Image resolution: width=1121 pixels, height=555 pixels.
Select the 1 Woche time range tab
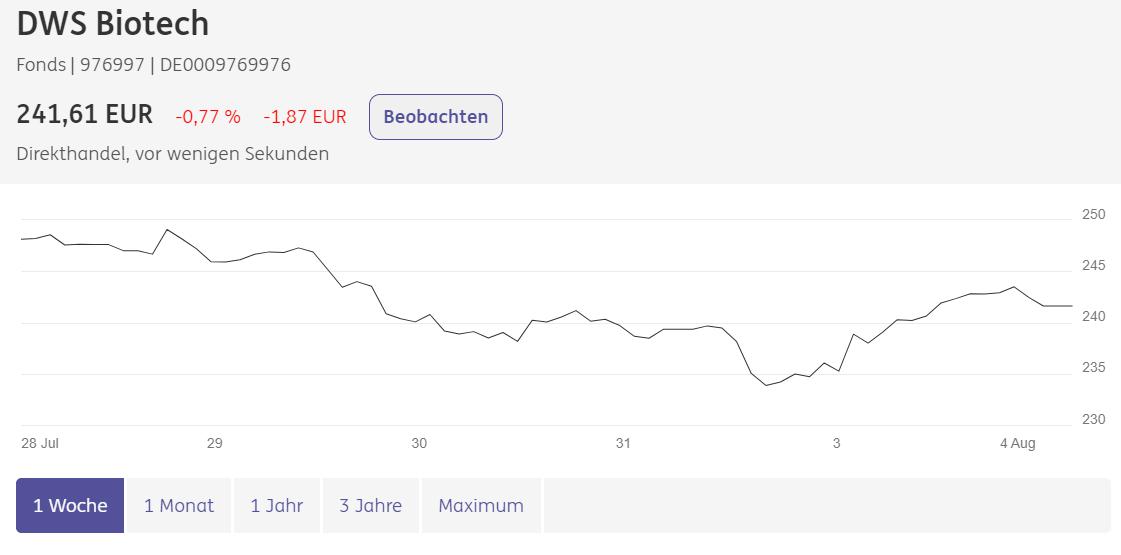tap(70, 505)
